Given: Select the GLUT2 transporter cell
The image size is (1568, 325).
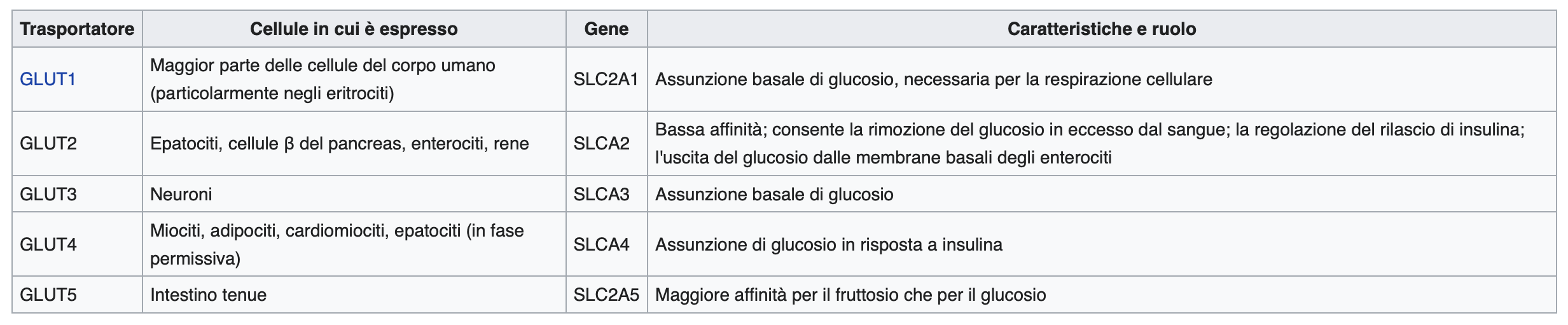Looking at the screenshot, I should pyautogui.click(x=48, y=144).
